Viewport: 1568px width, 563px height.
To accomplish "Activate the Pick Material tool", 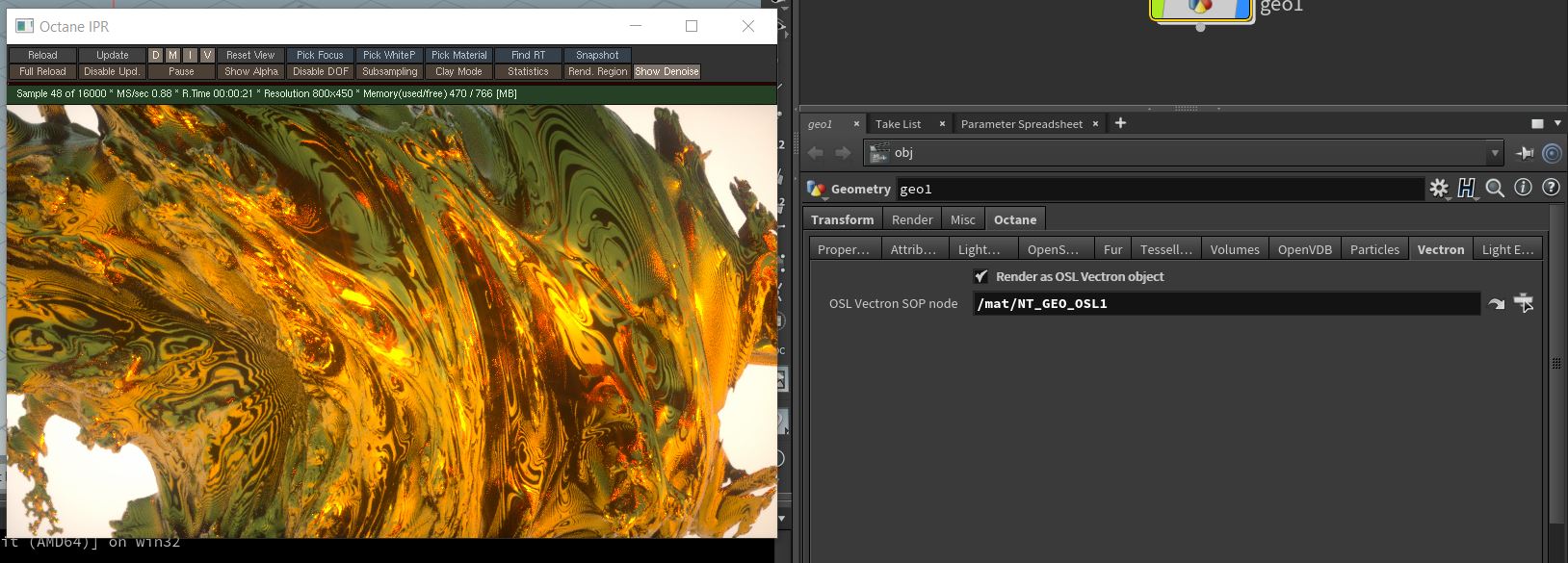I will [x=458, y=55].
